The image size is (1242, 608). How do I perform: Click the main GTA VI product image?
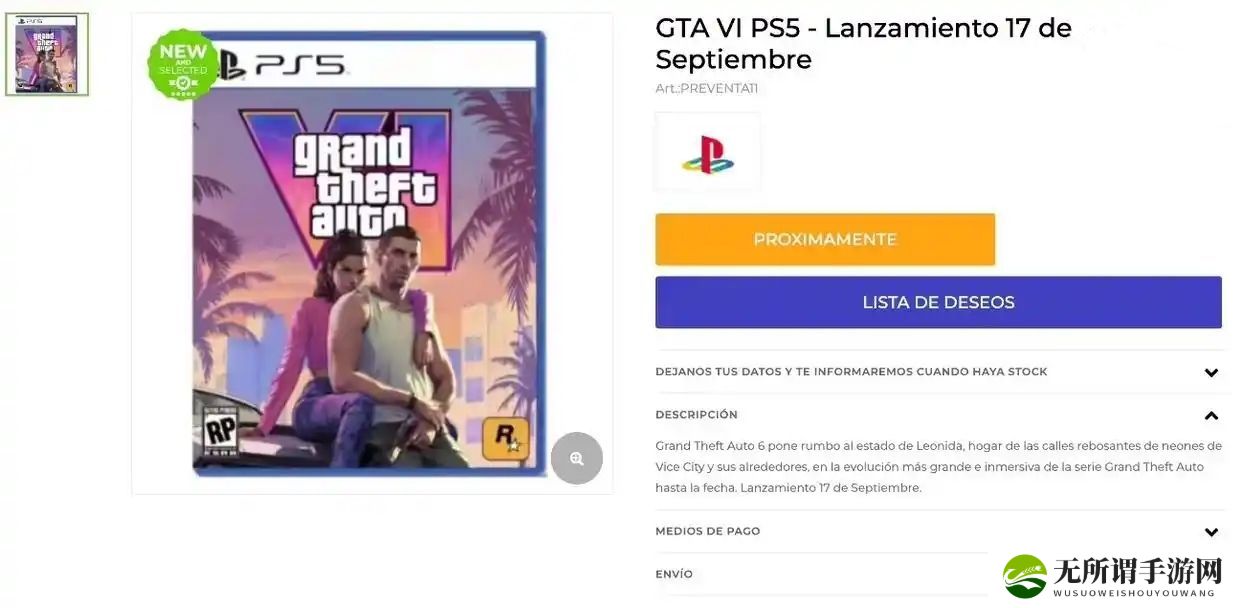(x=371, y=253)
